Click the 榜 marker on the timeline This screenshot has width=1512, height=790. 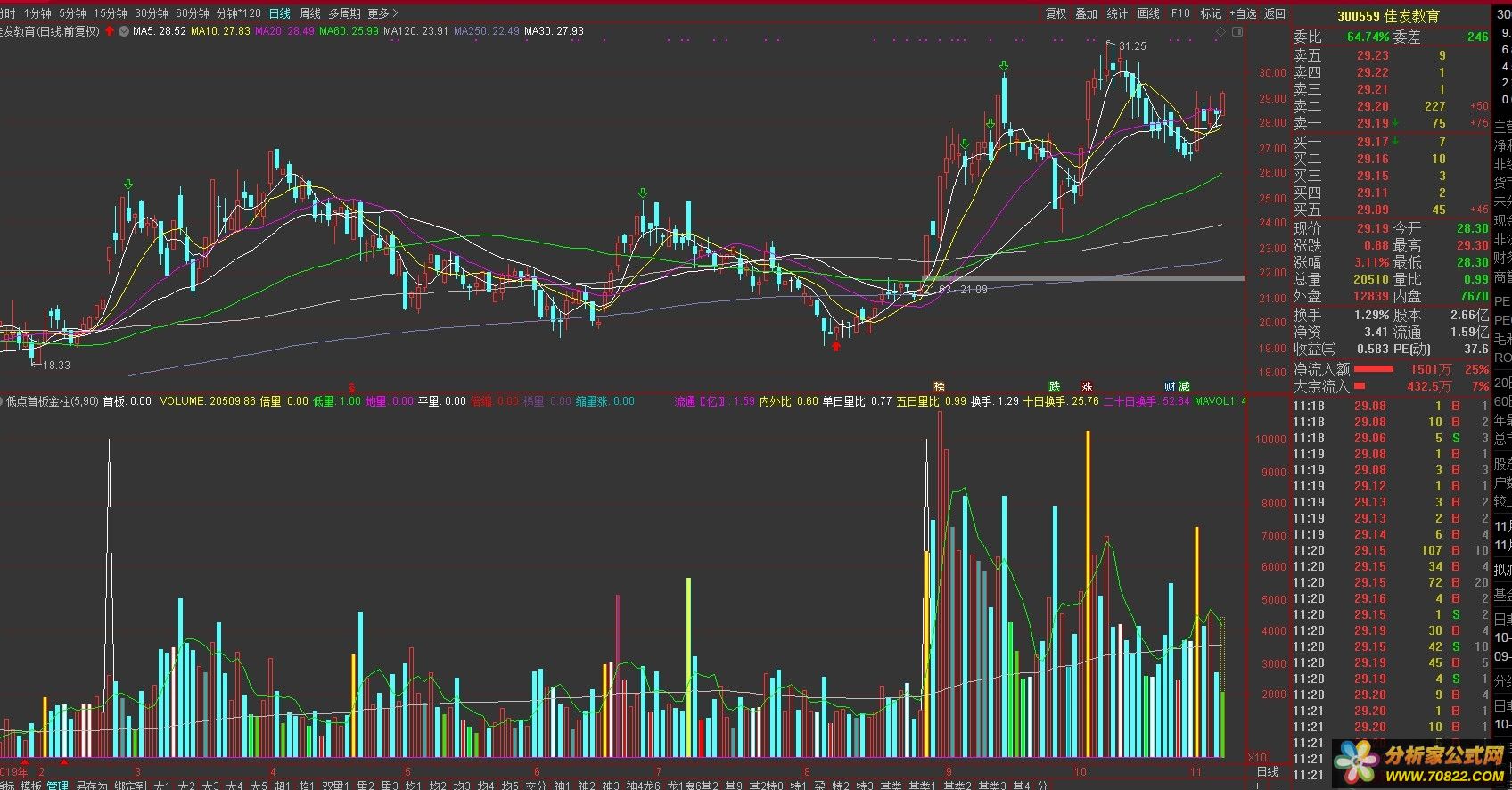pyautogui.click(x=939, y=386)
